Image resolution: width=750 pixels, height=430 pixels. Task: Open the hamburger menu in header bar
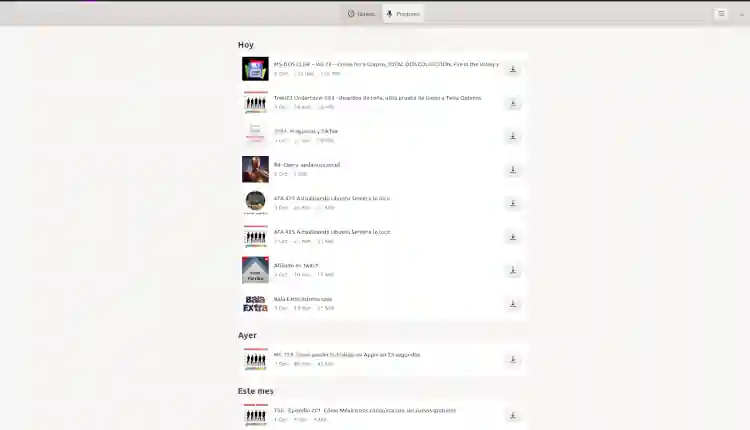click(721, 14)
